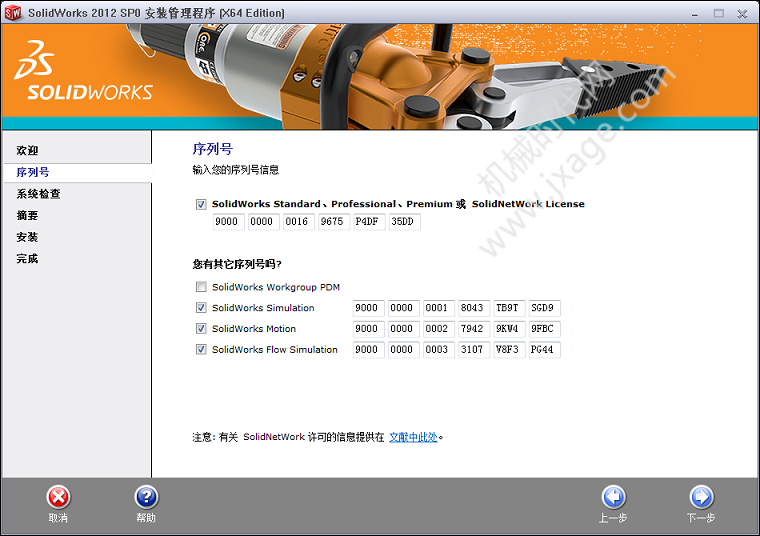Proceed with the 下一步 arrow icon

pyautogui.click(x=701, y=497)
